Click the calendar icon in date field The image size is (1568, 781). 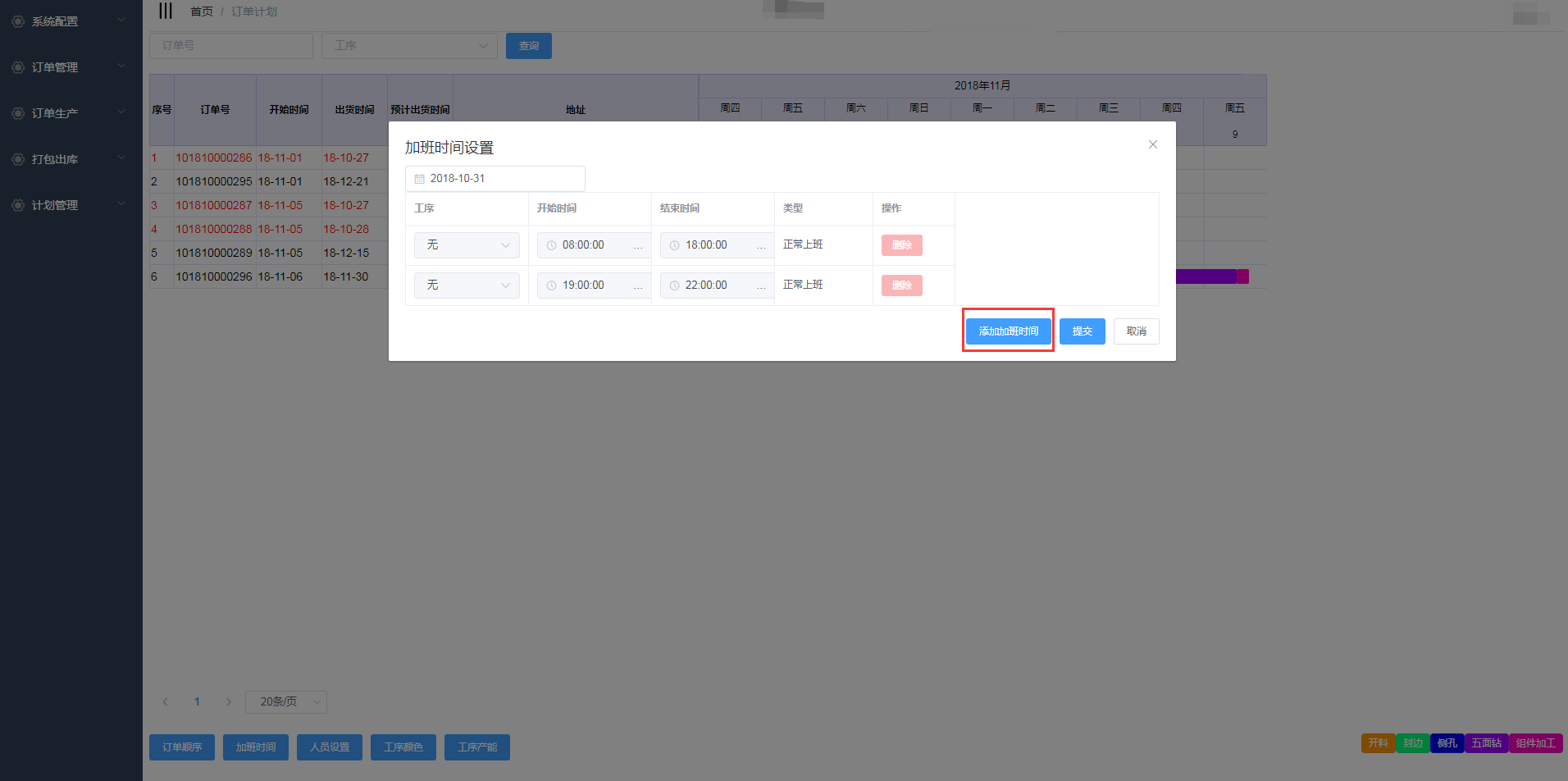419,179
